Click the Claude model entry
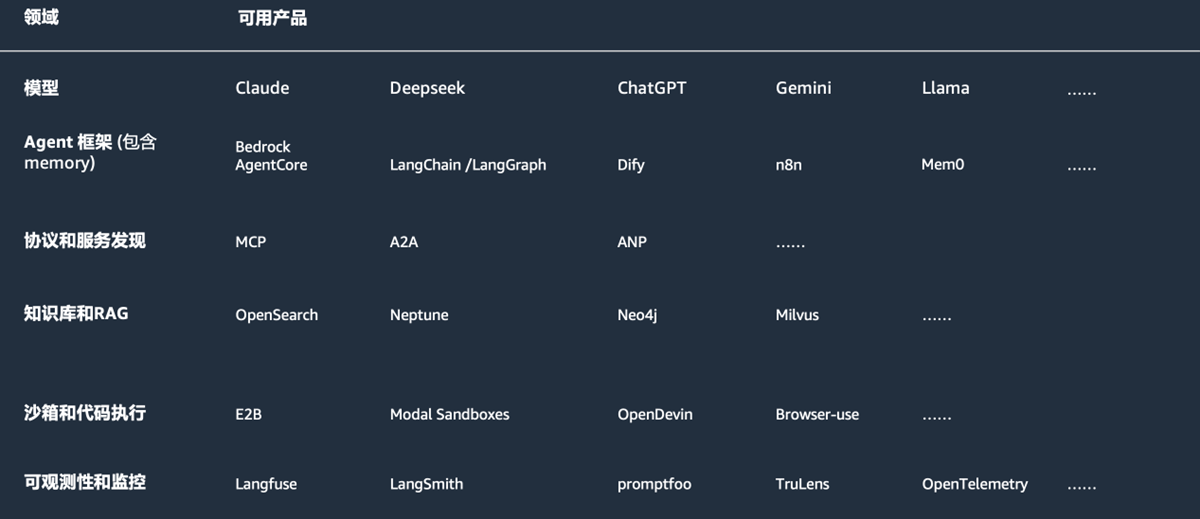 coord(262,88)
